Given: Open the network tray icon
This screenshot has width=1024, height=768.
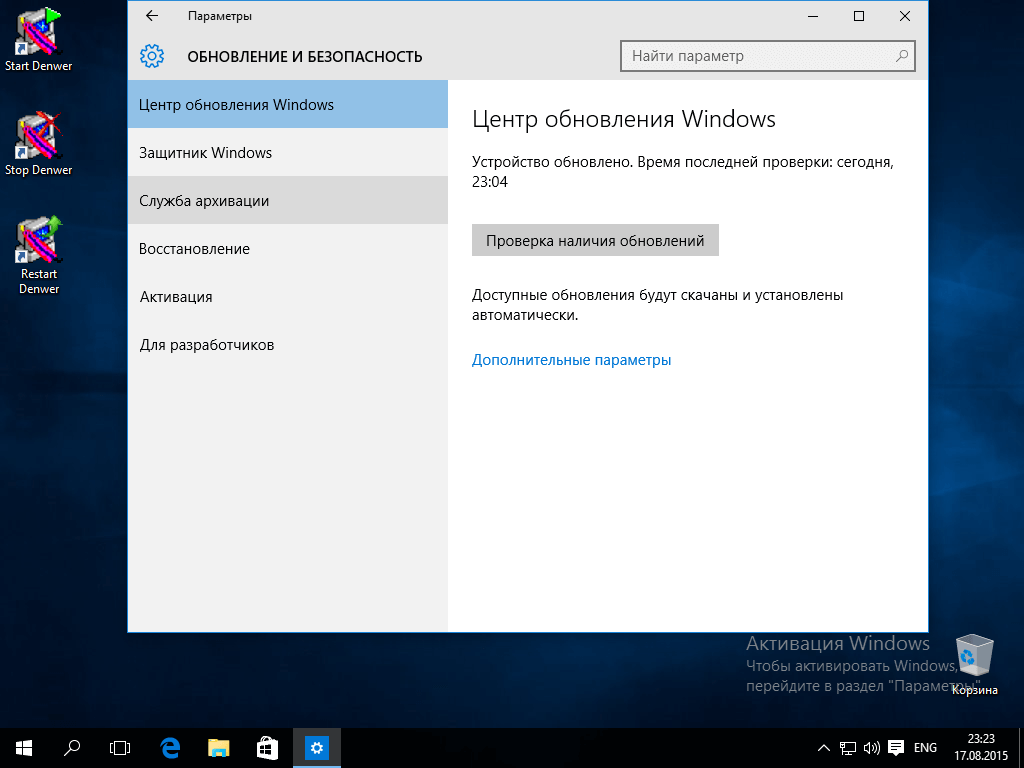Looking at the screenshot, I should click(848, 748).
